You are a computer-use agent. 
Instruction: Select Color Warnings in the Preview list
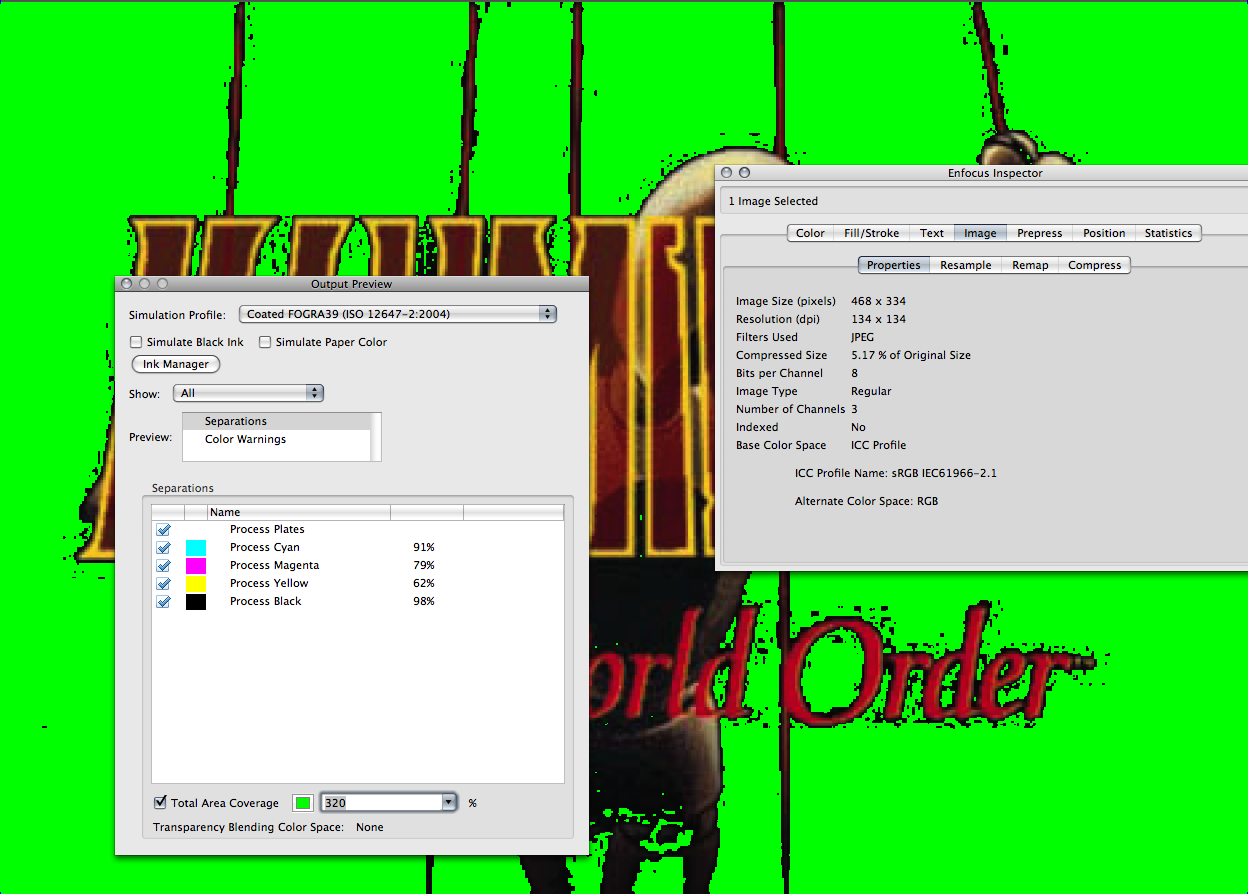point(276,439)
